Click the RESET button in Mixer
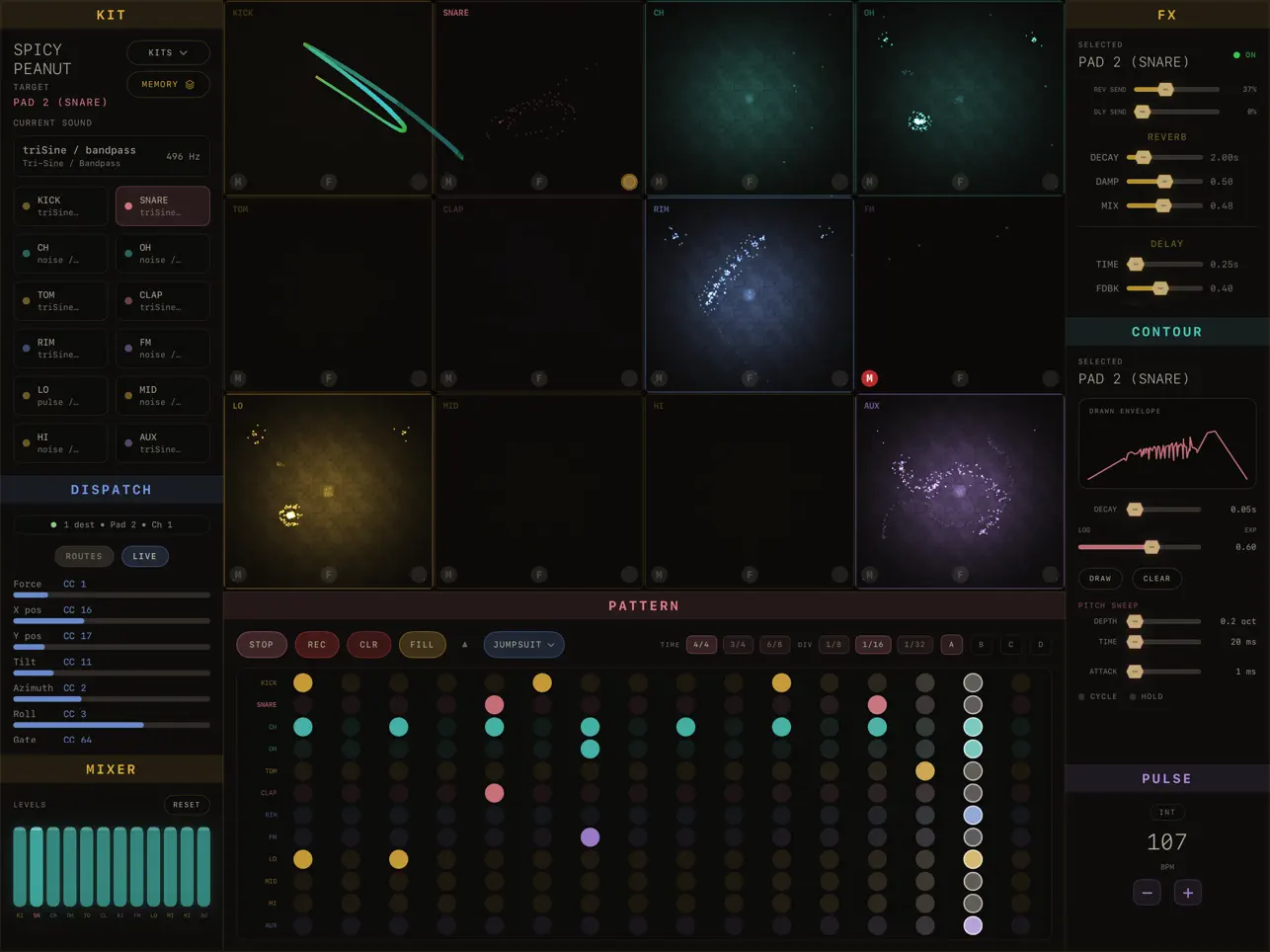 [x=187, y=805]
